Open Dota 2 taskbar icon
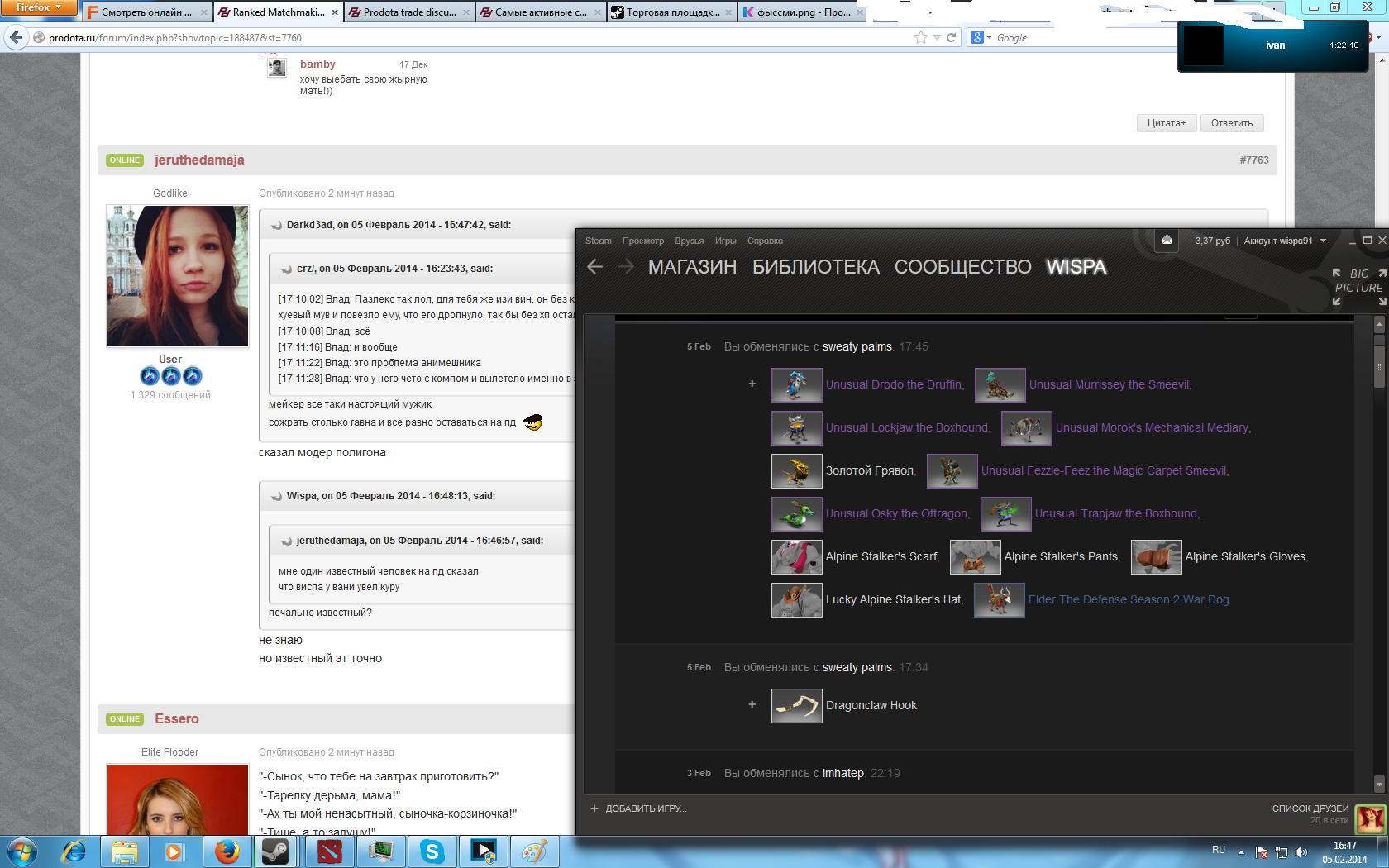The width and height of the screenshot is (1389, 868). click(x=329, y=851)
